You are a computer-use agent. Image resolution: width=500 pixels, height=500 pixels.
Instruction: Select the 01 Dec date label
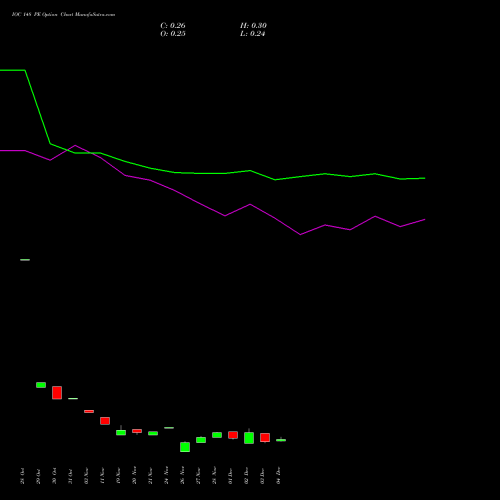pos(230,476)
